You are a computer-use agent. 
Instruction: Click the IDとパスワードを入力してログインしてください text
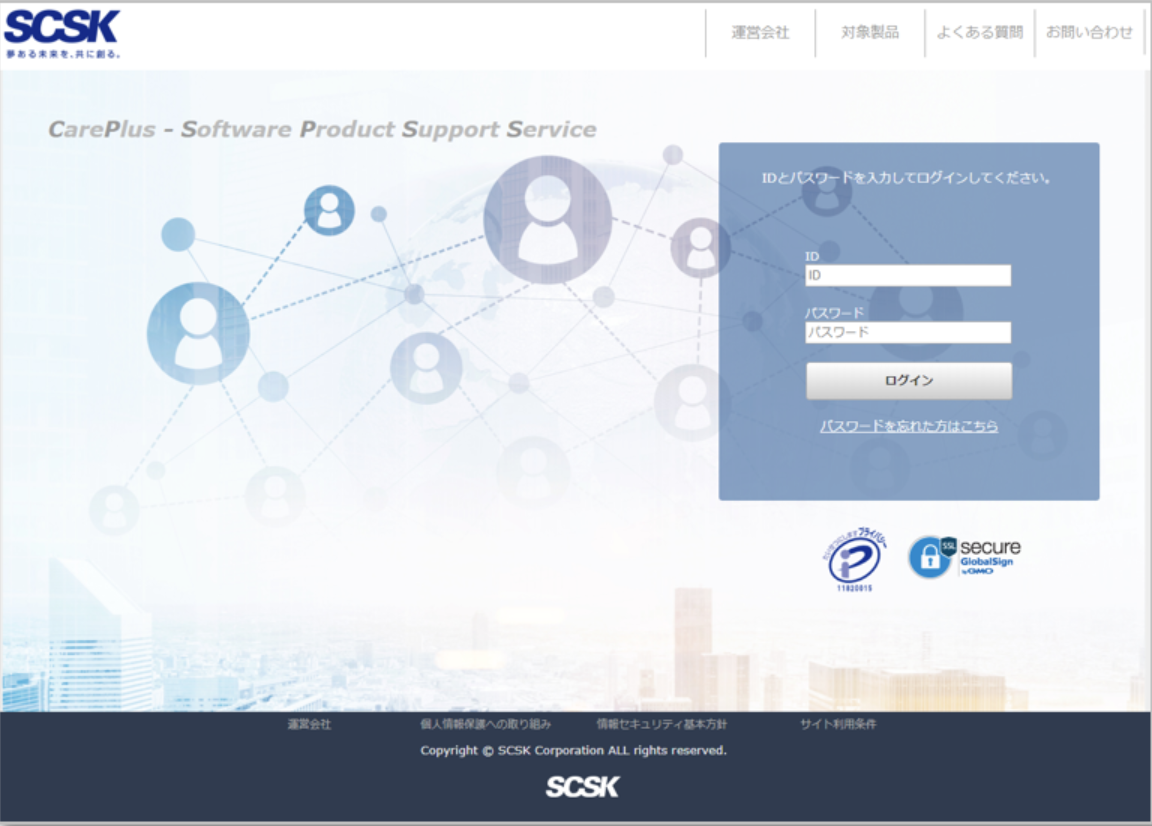coord(906,178)
